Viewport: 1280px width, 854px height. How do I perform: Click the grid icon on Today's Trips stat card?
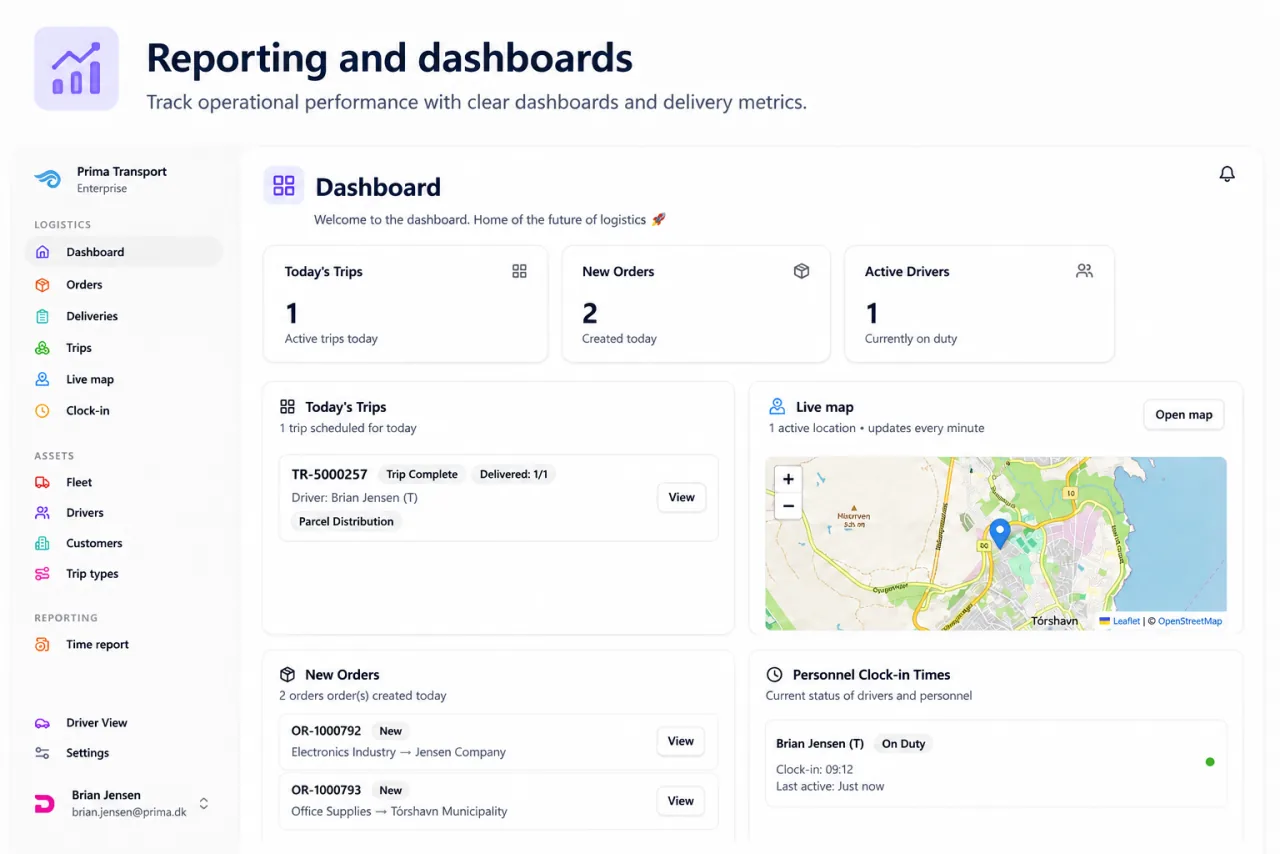(x=519, y=271)
